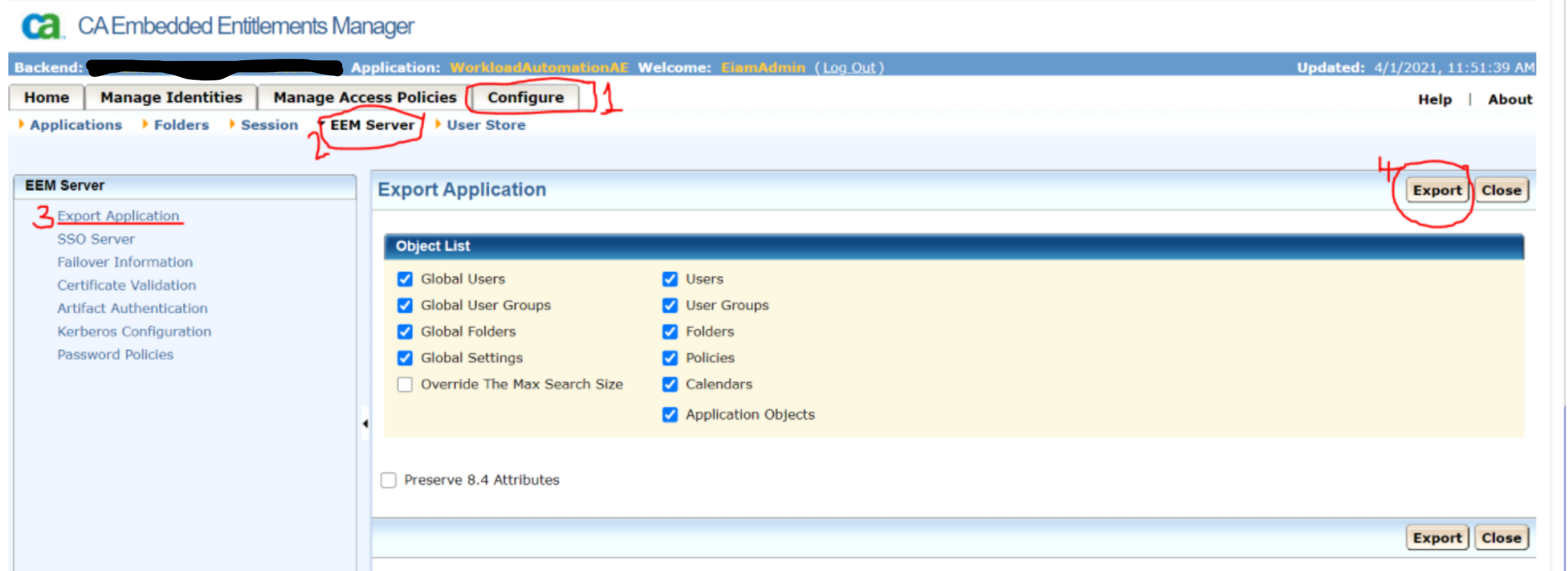Image resolution: width=1568 pixels, height=571 pixels.
Task: Select Password Policies in sidebar
Action: (x=115, y=355)
